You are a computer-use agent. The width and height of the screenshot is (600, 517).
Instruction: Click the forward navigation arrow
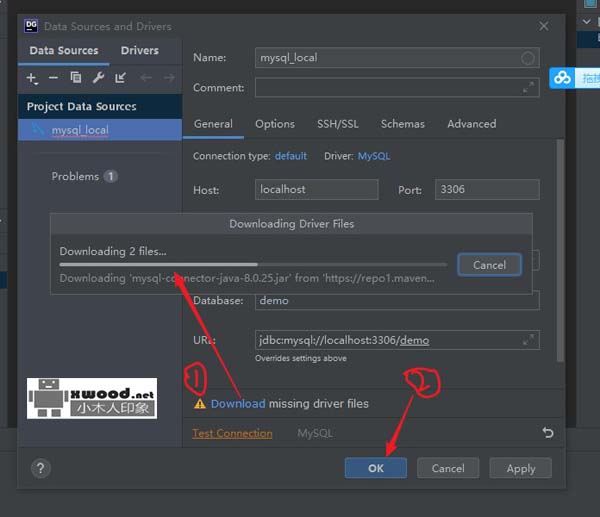pos(169,78)
